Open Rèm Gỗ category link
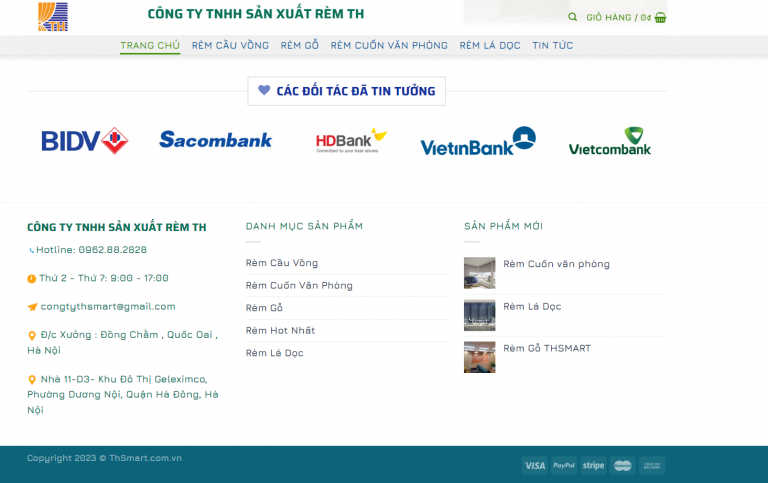 (264, 308)
